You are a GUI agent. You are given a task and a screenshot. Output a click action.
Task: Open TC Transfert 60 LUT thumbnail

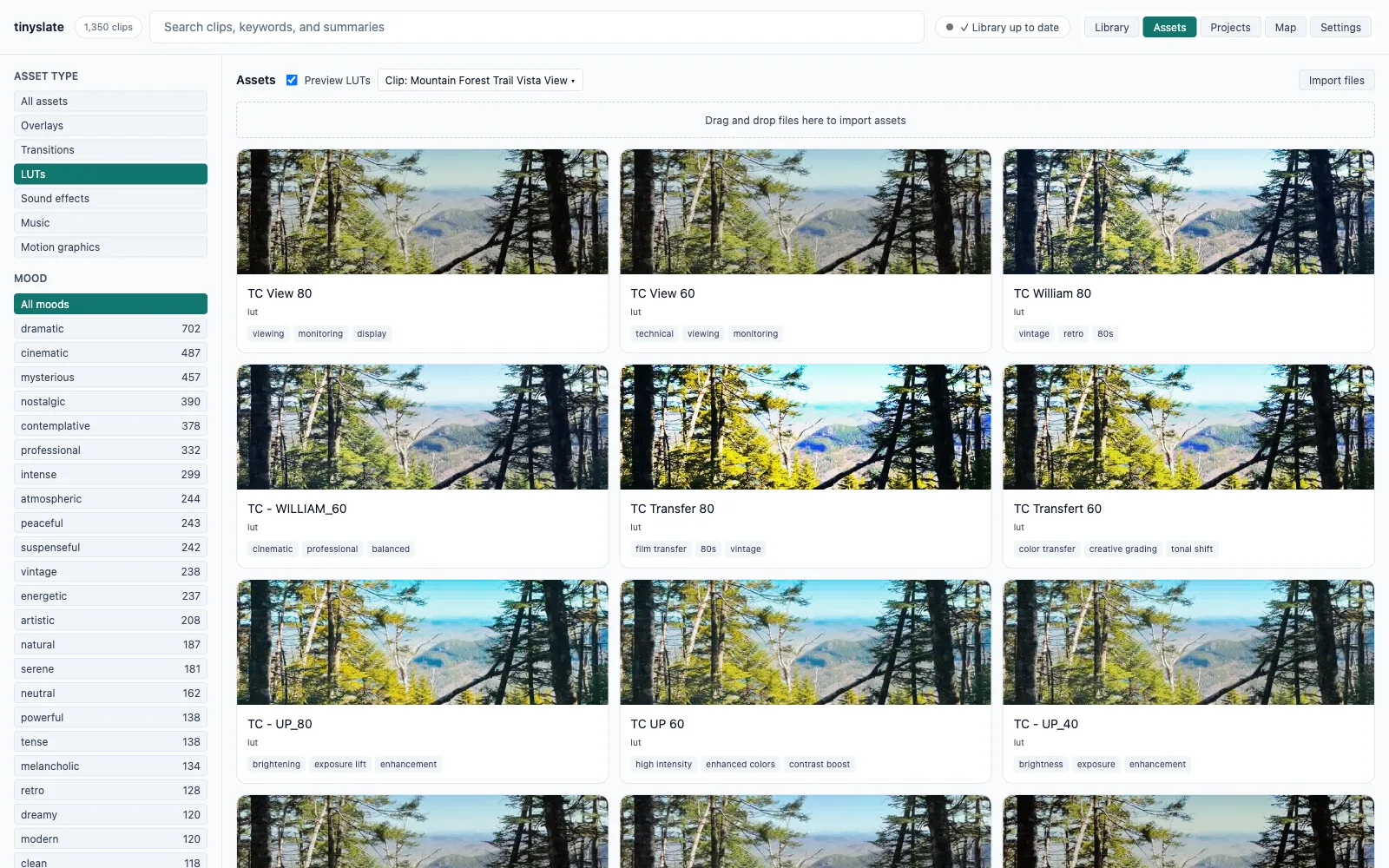tap(1188, 427)
